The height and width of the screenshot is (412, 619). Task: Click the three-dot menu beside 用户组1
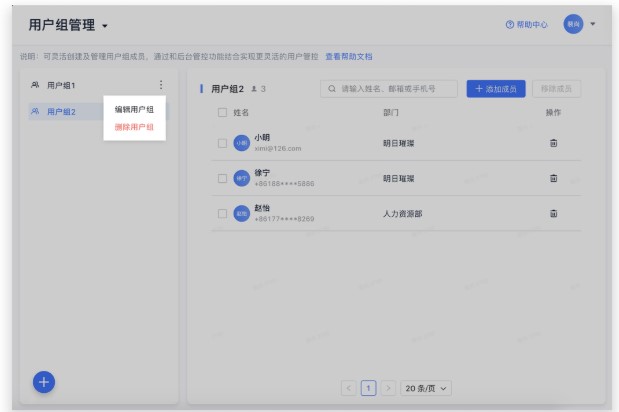click(161, 85)
